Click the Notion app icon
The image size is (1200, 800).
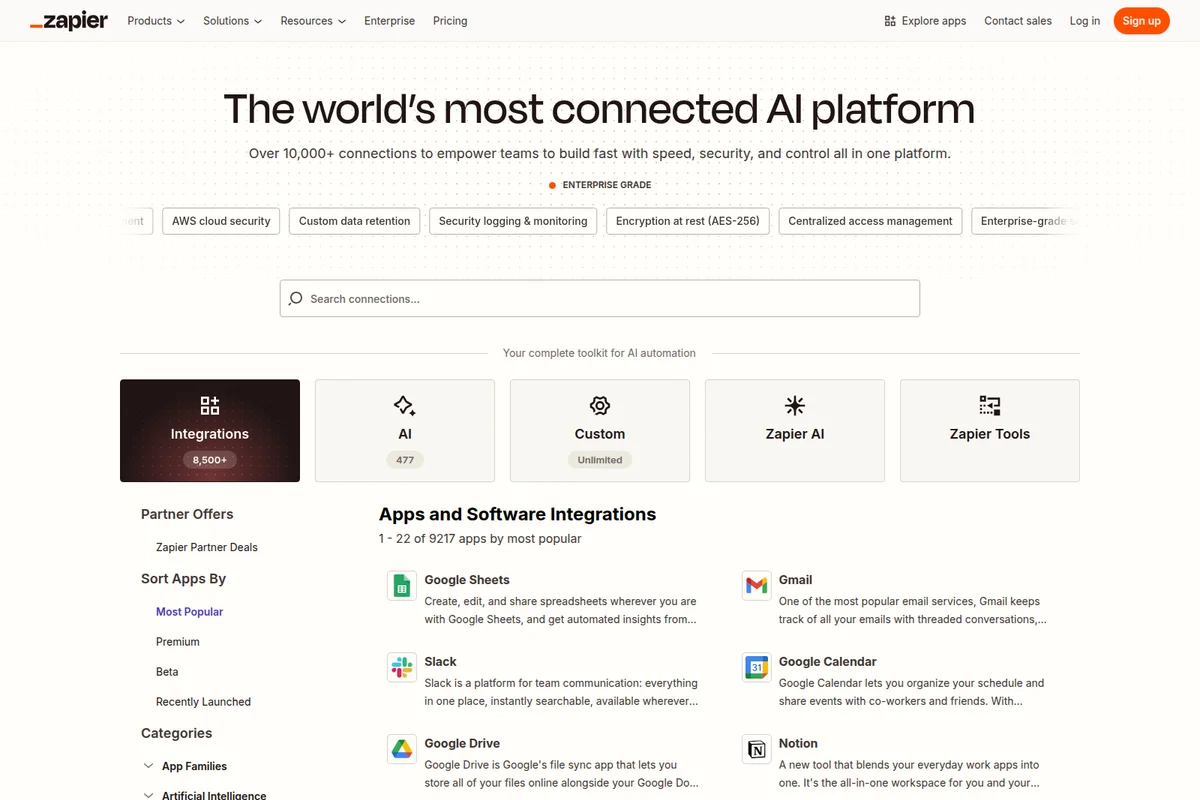(756, 749)
